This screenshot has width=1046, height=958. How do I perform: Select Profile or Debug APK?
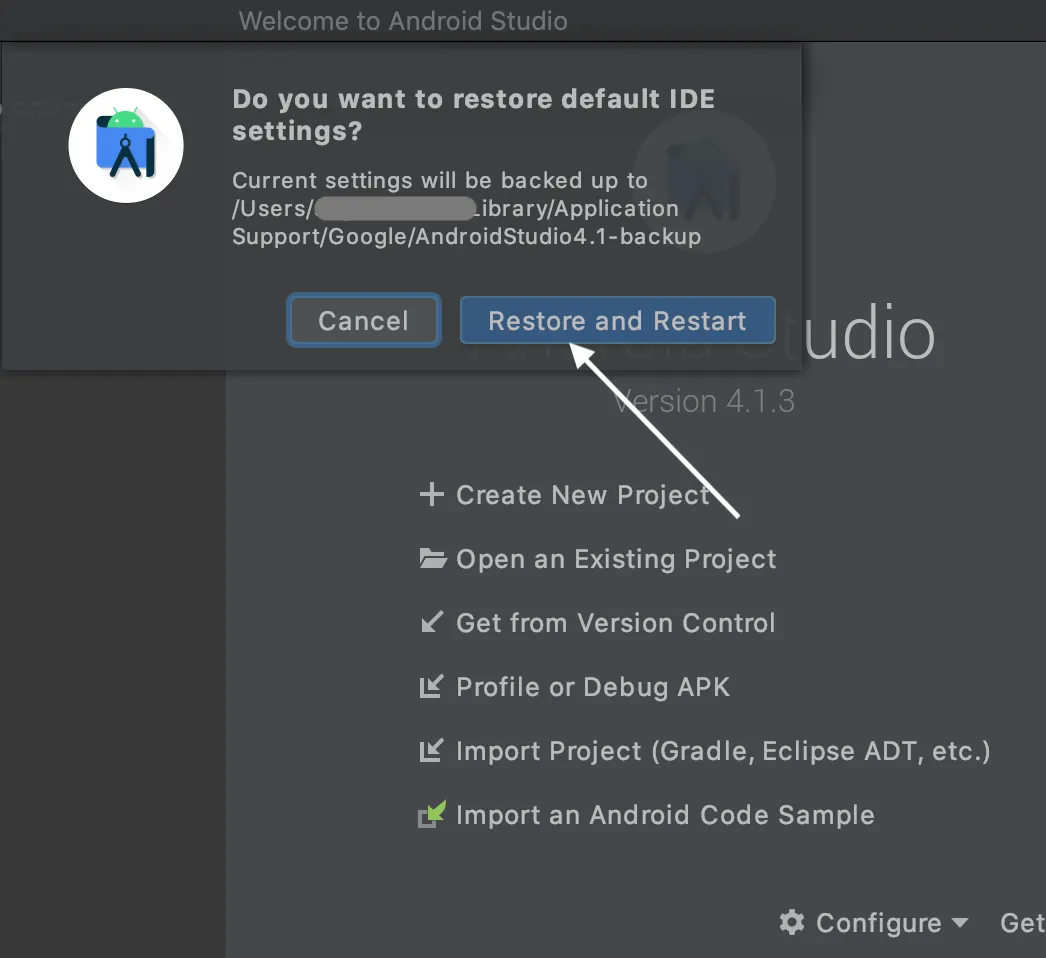(593, 687)
